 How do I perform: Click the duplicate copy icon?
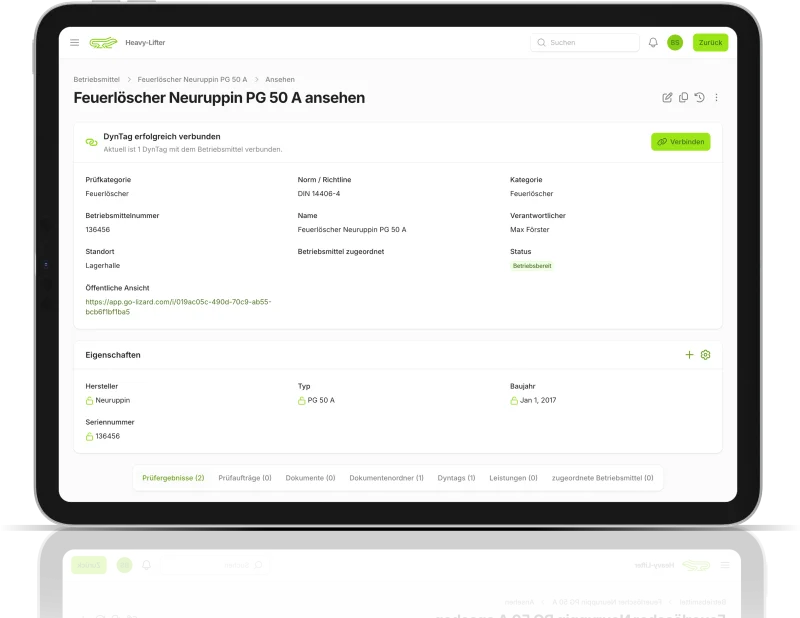coord(683,98)
